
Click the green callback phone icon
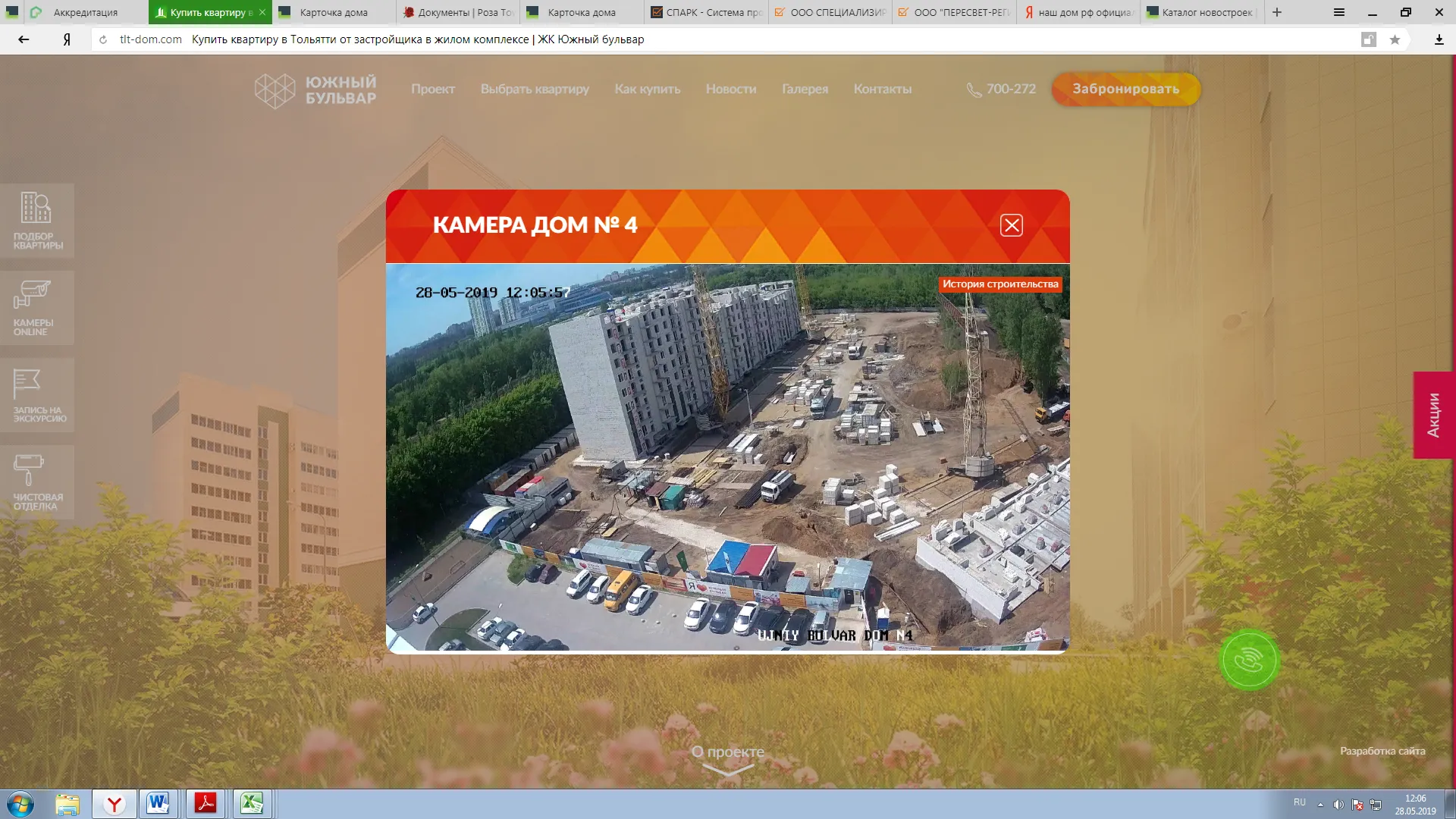click(x=1248, y=660)
